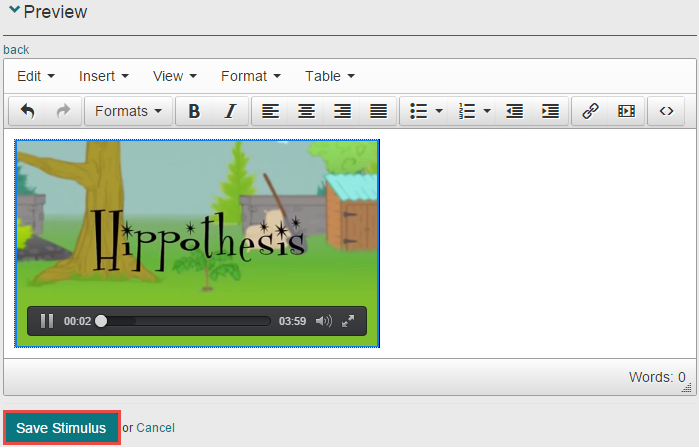The width and height of the screenshot is (699, 448).
Task: Click the Cancel link
Action: tap(155, 428)
